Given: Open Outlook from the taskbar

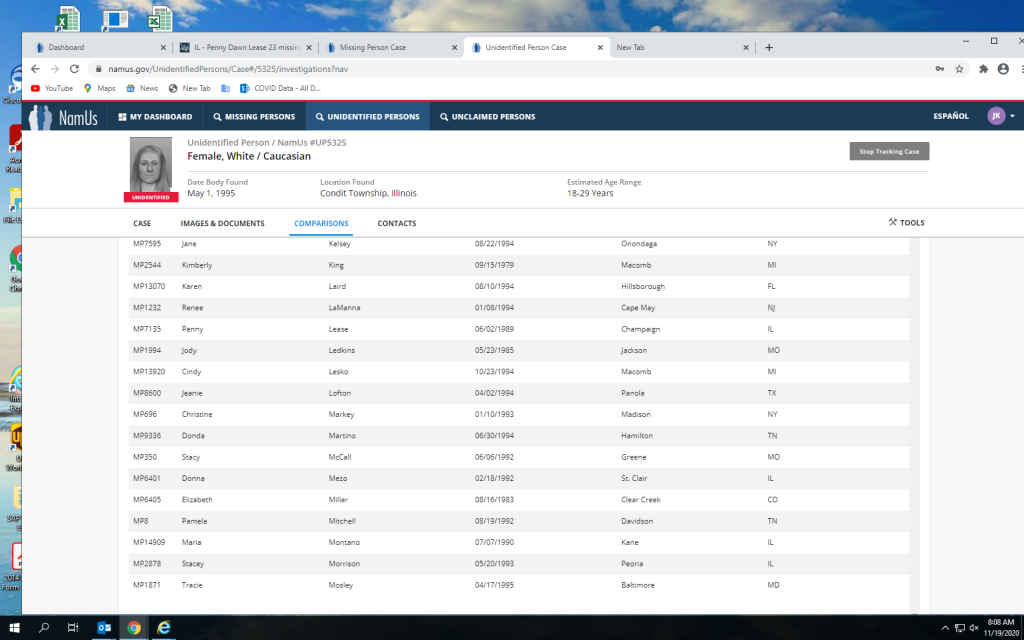Looking at the screenshot, I should [103, 628].
